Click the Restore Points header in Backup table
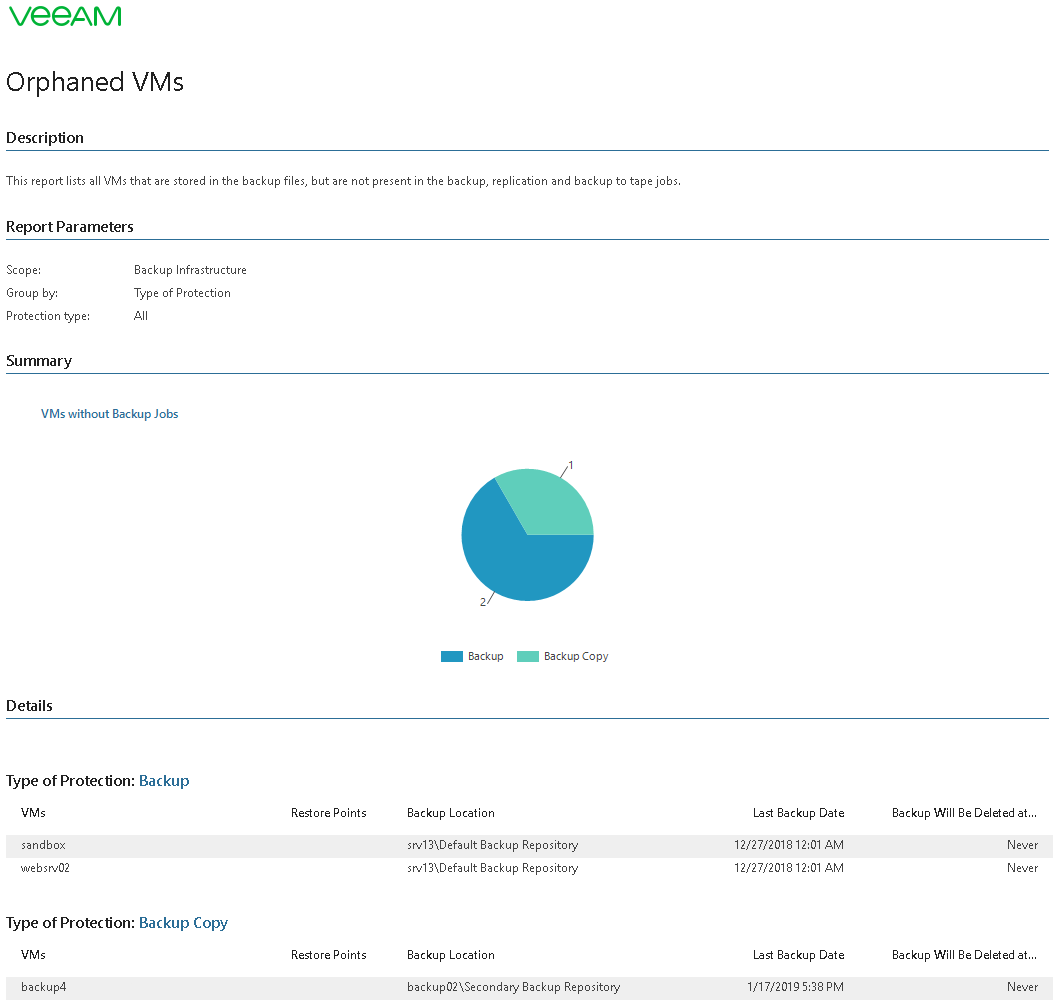Viewport: 1058px width, 1005px height. coord(328,813)
